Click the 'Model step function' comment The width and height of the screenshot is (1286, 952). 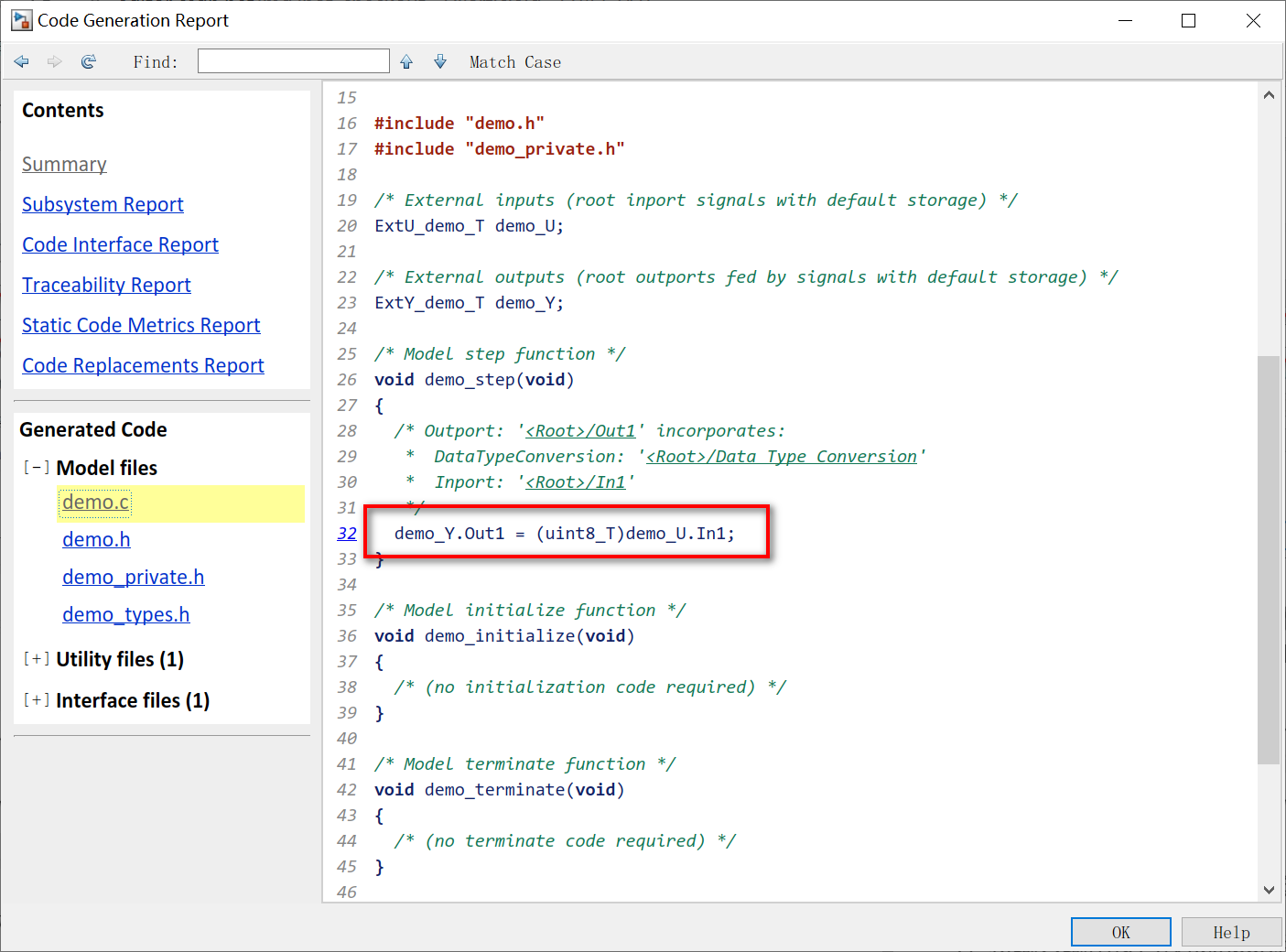point(500,354)
